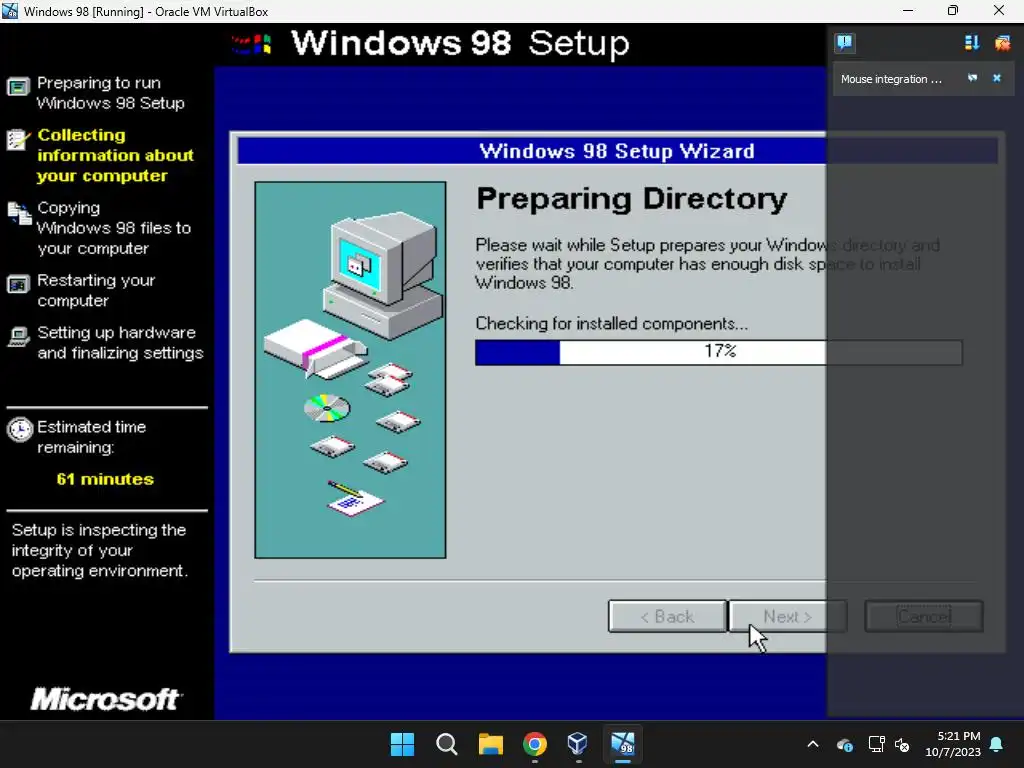Click the setup progress bar showing 17%
The height and width of the screenshot is (768, 1024).
[718, 352]
